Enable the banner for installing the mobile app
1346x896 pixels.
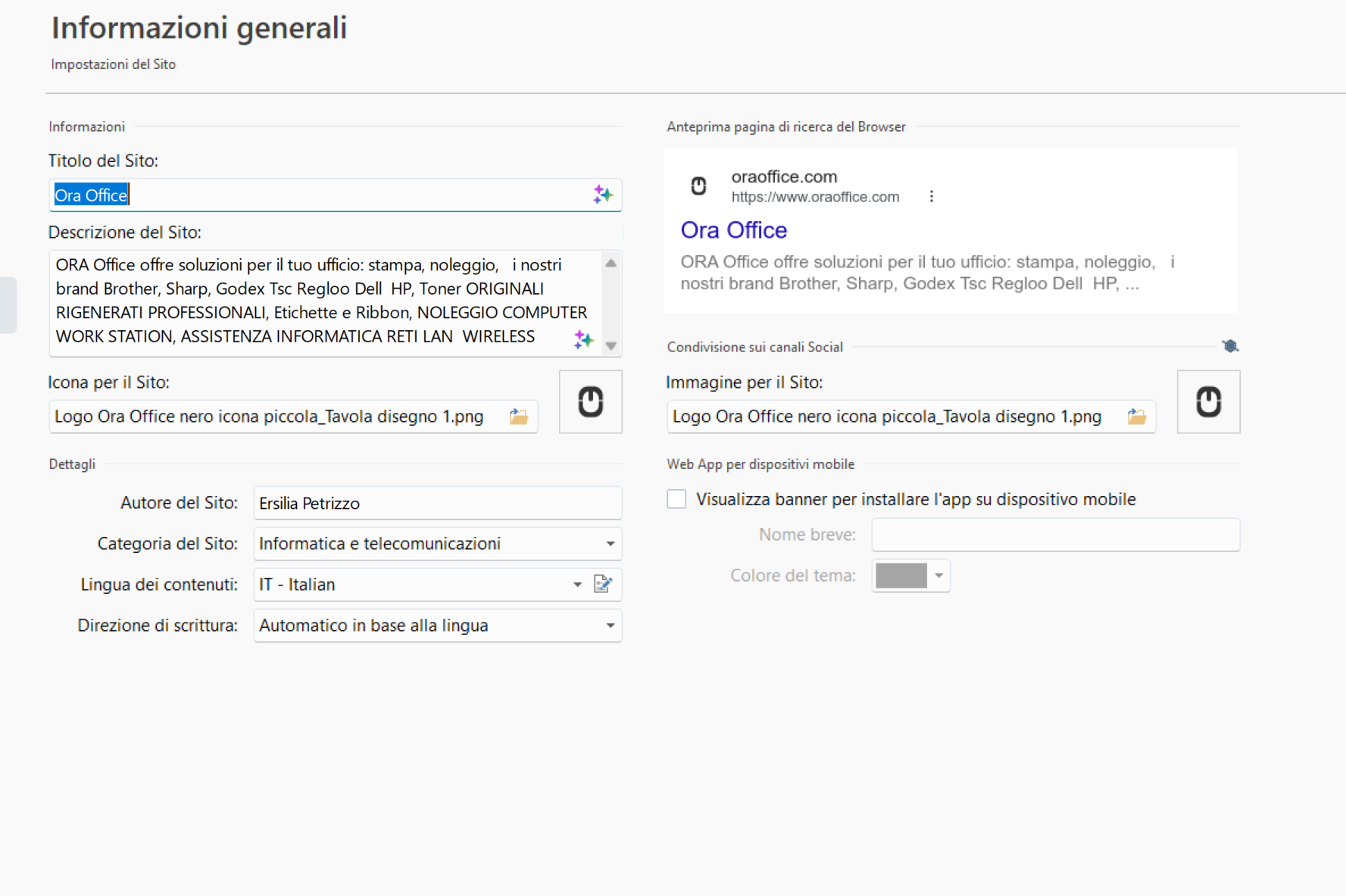click(676, 499)
